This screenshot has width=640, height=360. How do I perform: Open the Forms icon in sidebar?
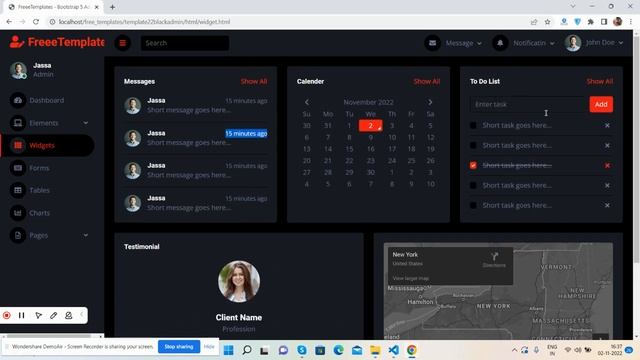point(18,168)
